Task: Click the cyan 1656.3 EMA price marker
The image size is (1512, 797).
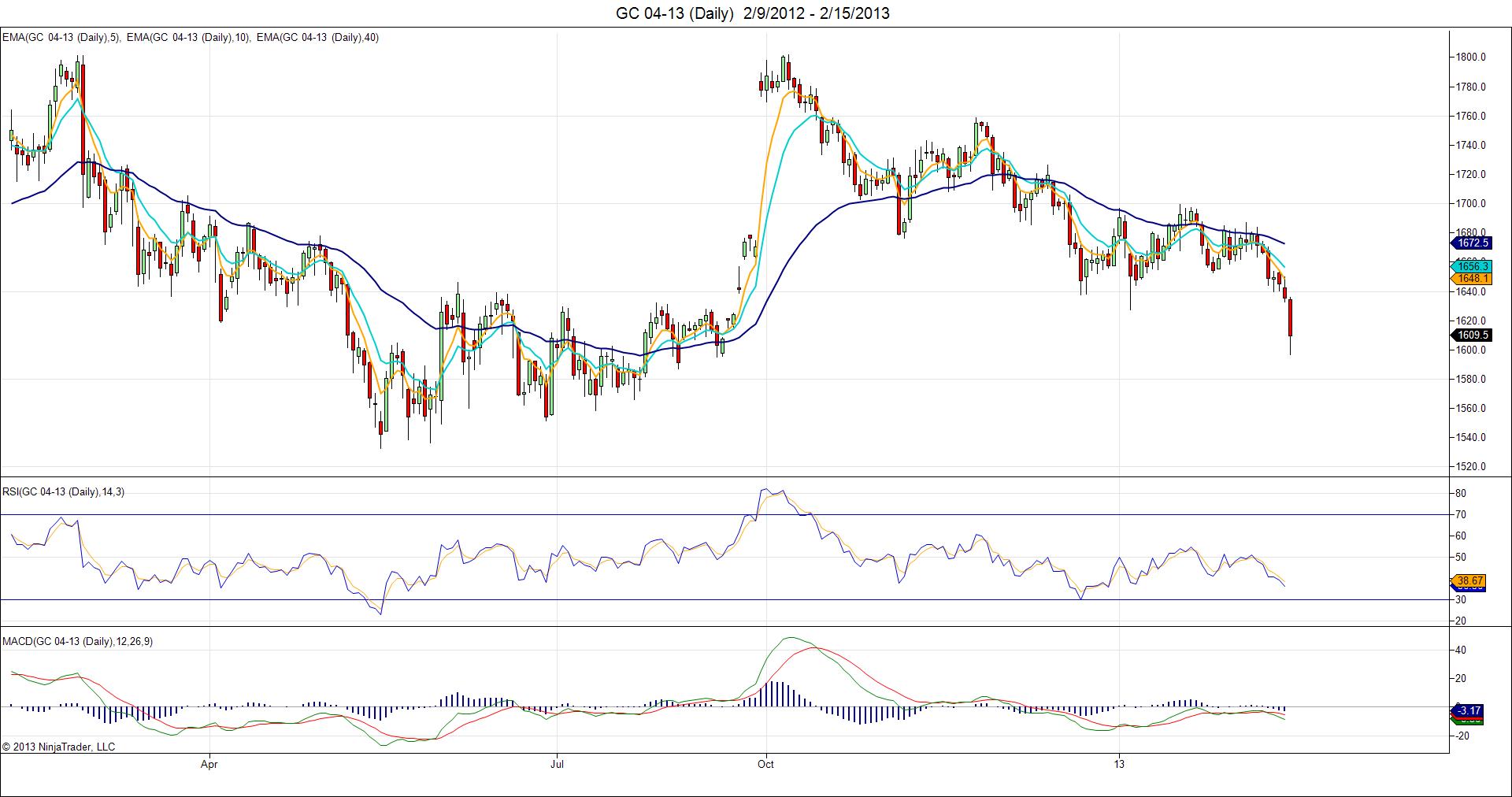Action: click(1470, 267)
